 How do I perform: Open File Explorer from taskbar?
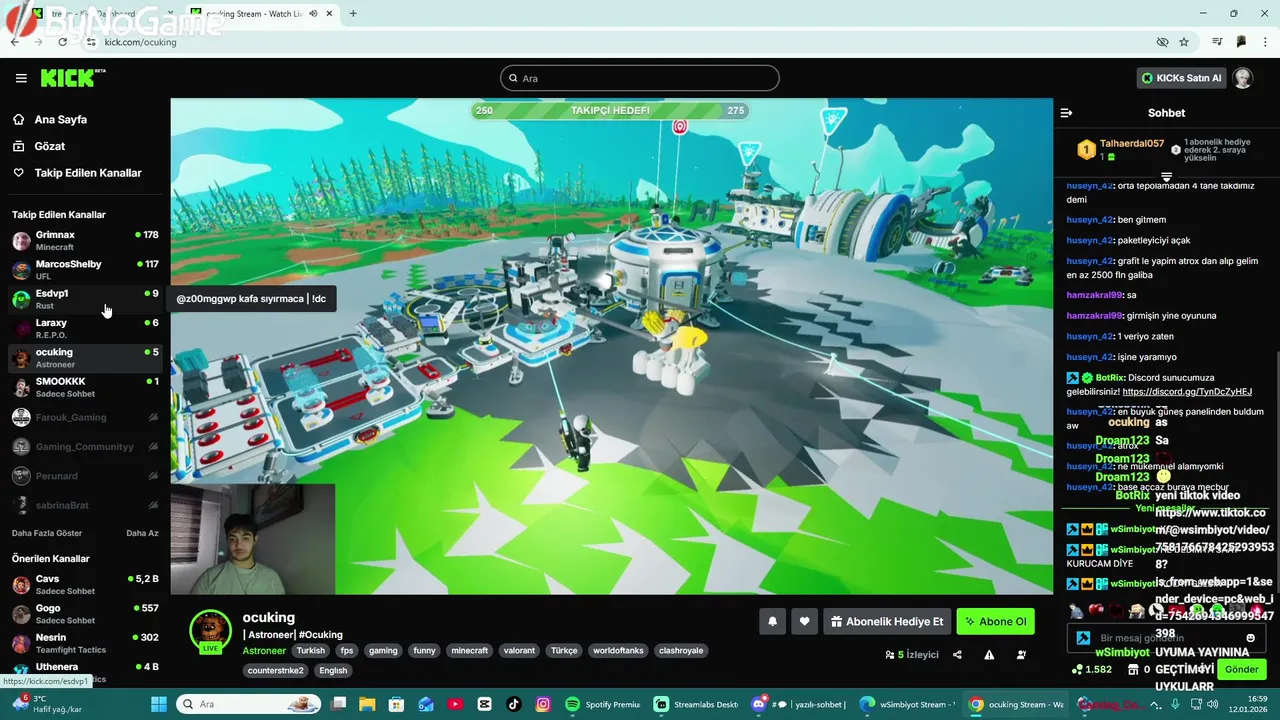click(x=368, y=704)
